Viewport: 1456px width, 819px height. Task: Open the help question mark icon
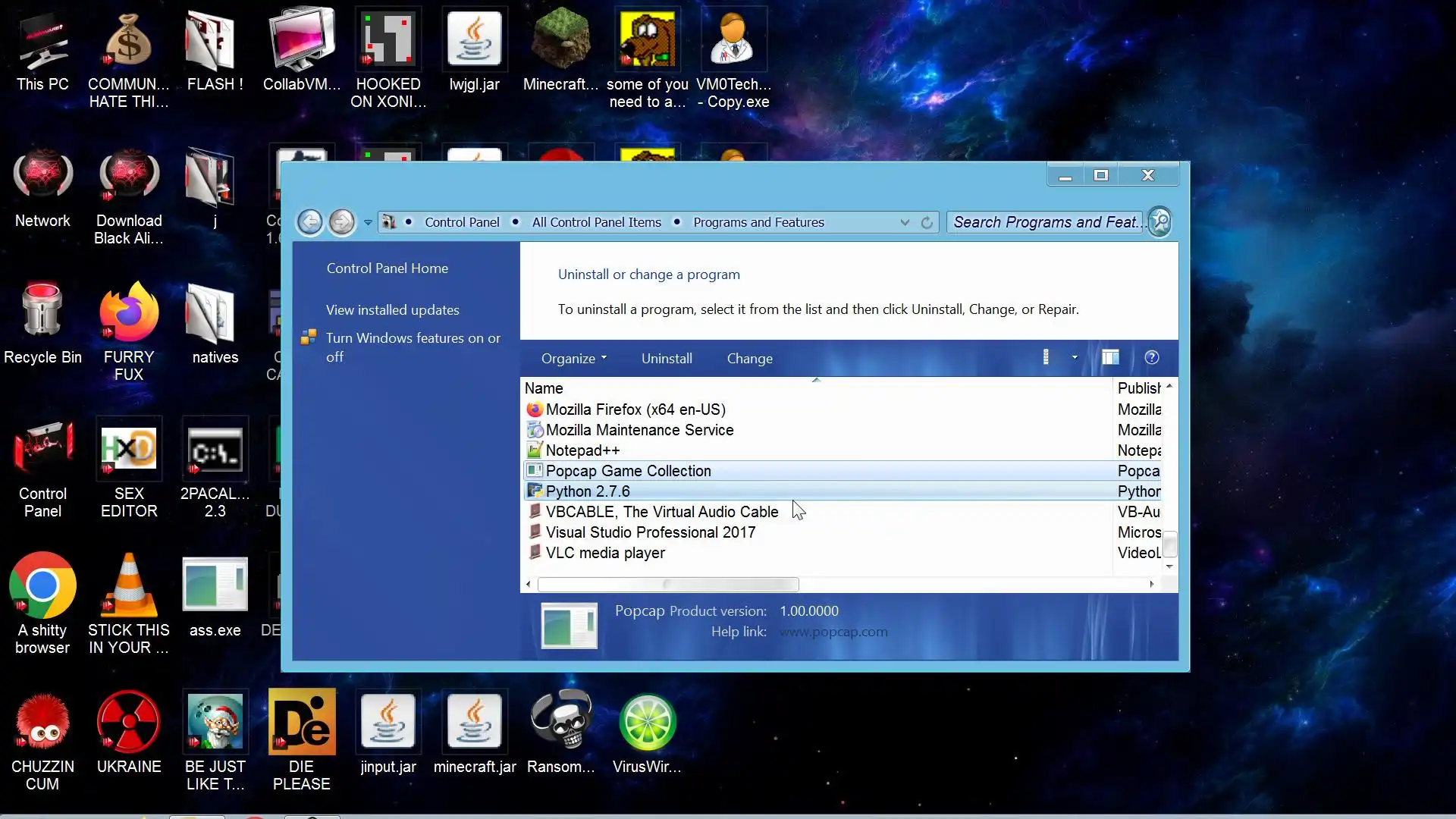point(1151,358)
